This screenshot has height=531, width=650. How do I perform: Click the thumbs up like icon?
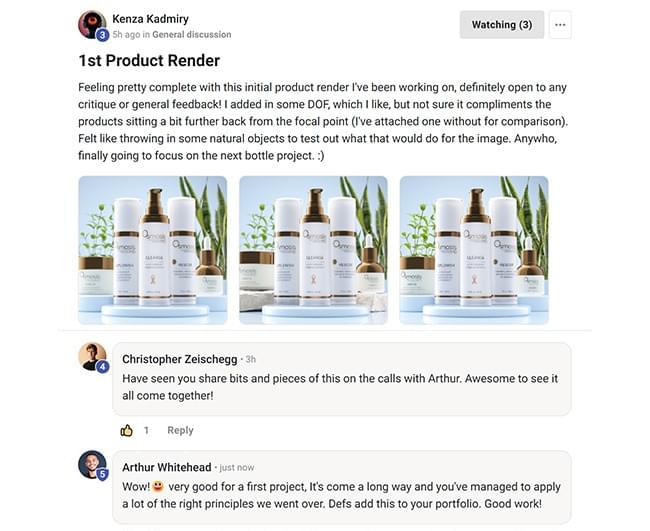[127, 431]
